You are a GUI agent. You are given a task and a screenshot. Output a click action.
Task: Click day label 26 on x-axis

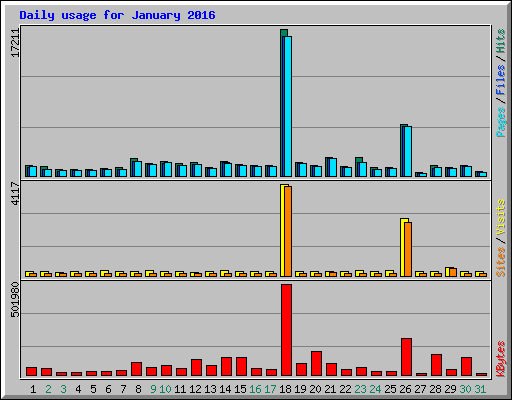point(405,389)
